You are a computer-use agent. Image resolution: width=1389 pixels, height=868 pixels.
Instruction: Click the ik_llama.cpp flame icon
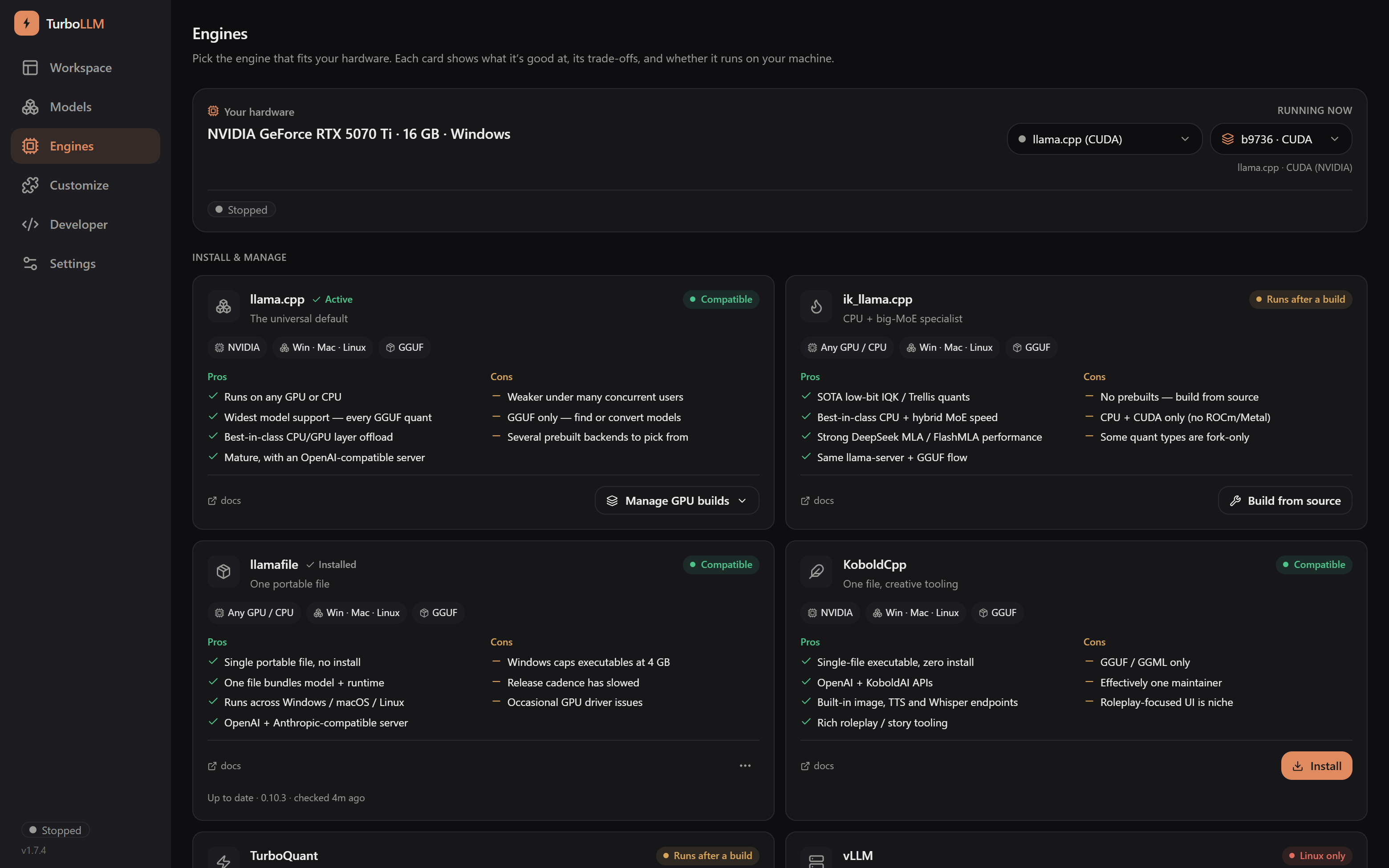point(816,307)
